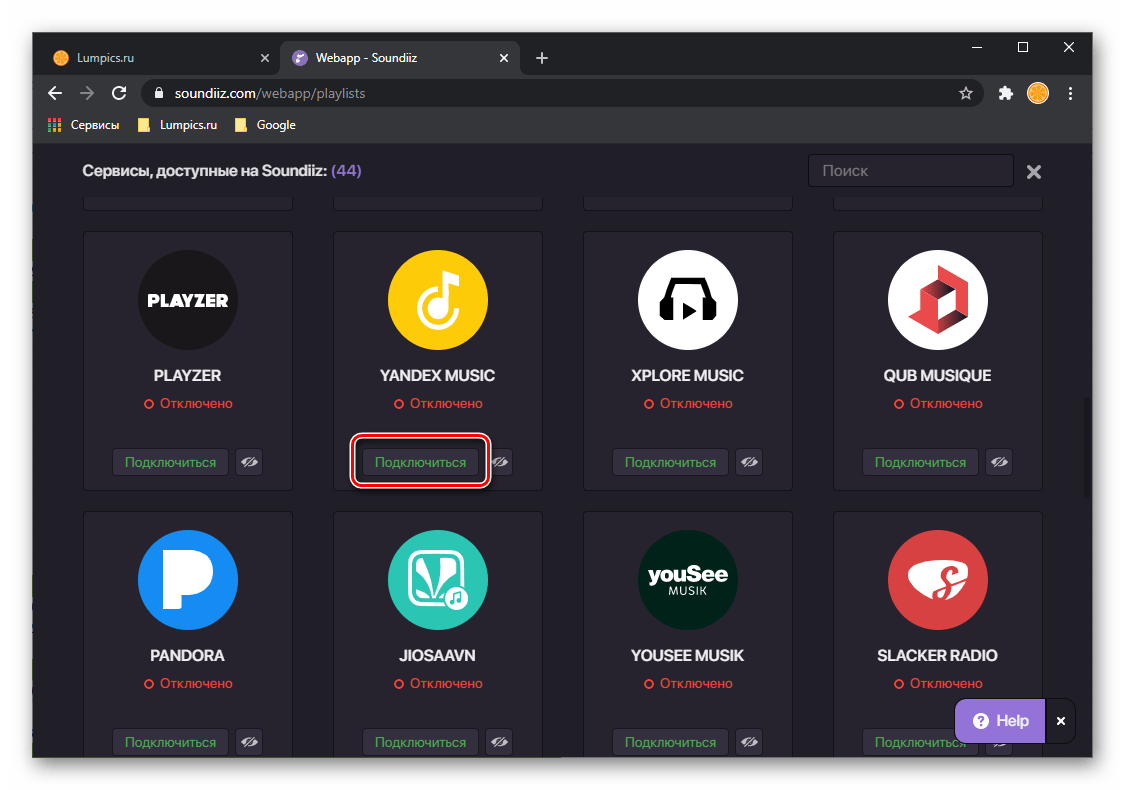Click the Pandora logo icon

pyautogui.click(x=188, y=580)
